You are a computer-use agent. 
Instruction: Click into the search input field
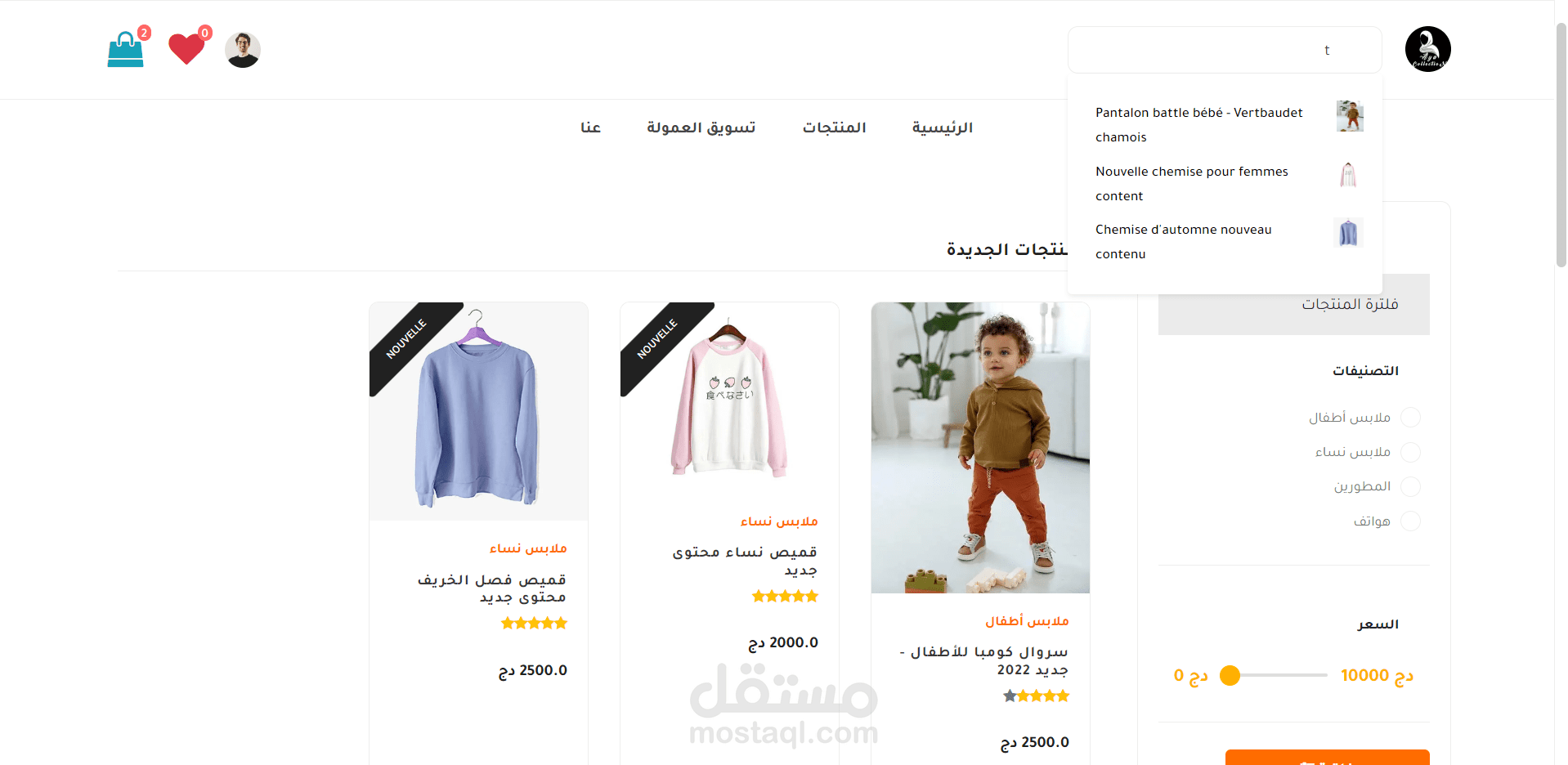[1225, 50]
